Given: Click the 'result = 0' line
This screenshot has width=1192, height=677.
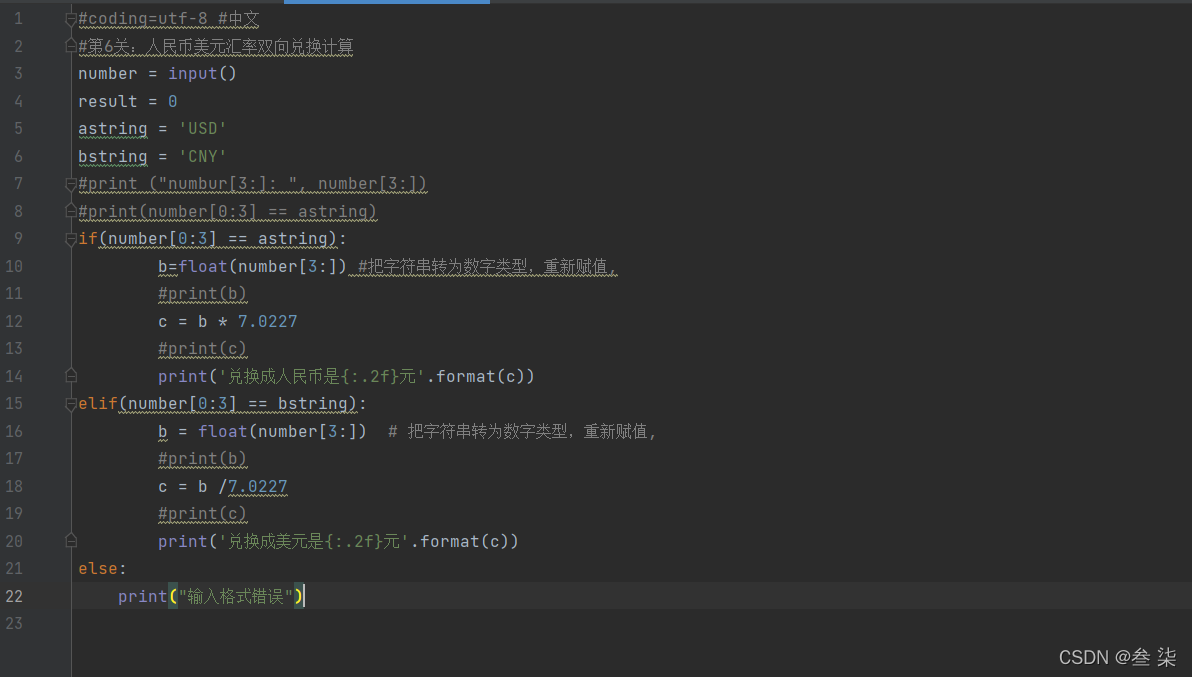Looking at the screenshot, I should pyautogui.click(x=128, y=102).
